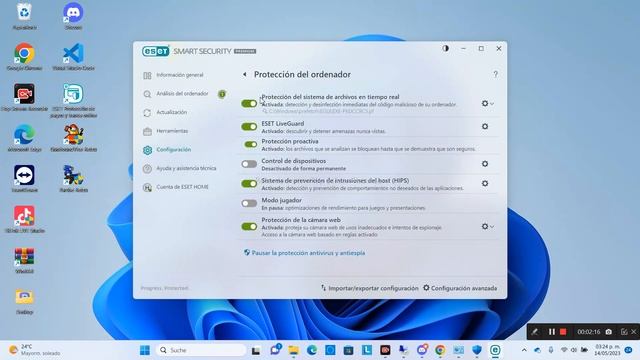
Task: Turn off the ESET LiveGuard toggle
Action: tap(249, 127)
